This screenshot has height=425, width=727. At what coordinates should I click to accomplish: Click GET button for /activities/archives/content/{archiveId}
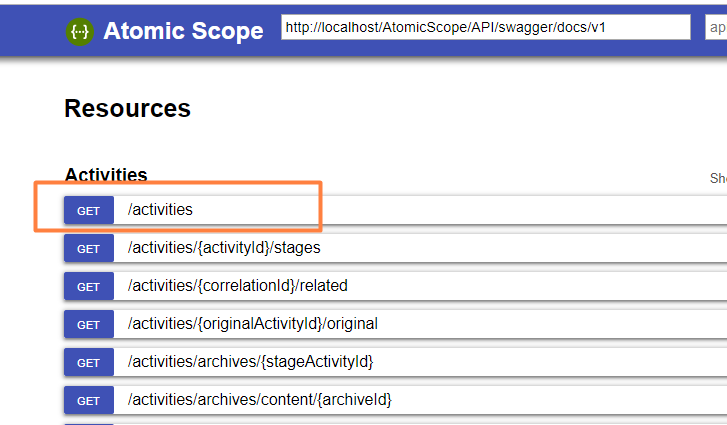89,400
